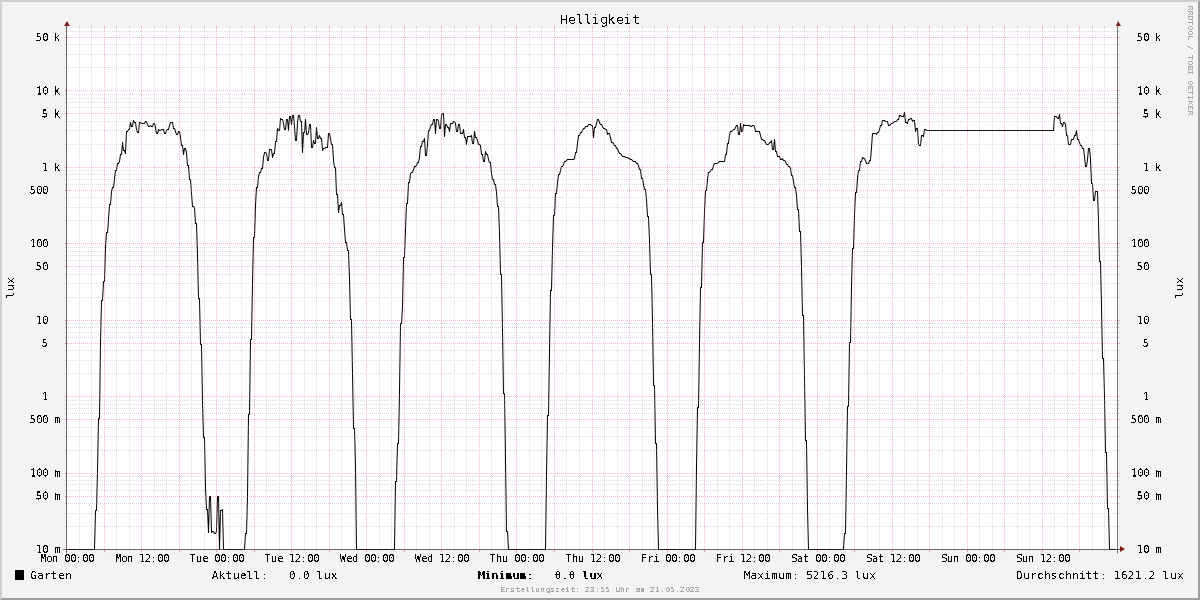The image size is (1200, 600).
Task: Click the red arrow atop left y-axis
Action: pyautogui.click(x=67, y=22)
